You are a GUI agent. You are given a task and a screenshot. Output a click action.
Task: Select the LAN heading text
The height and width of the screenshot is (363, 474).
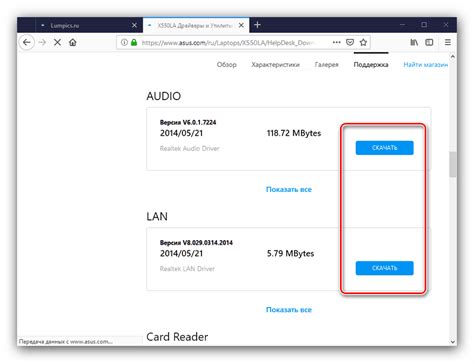[x=157, y=216]
